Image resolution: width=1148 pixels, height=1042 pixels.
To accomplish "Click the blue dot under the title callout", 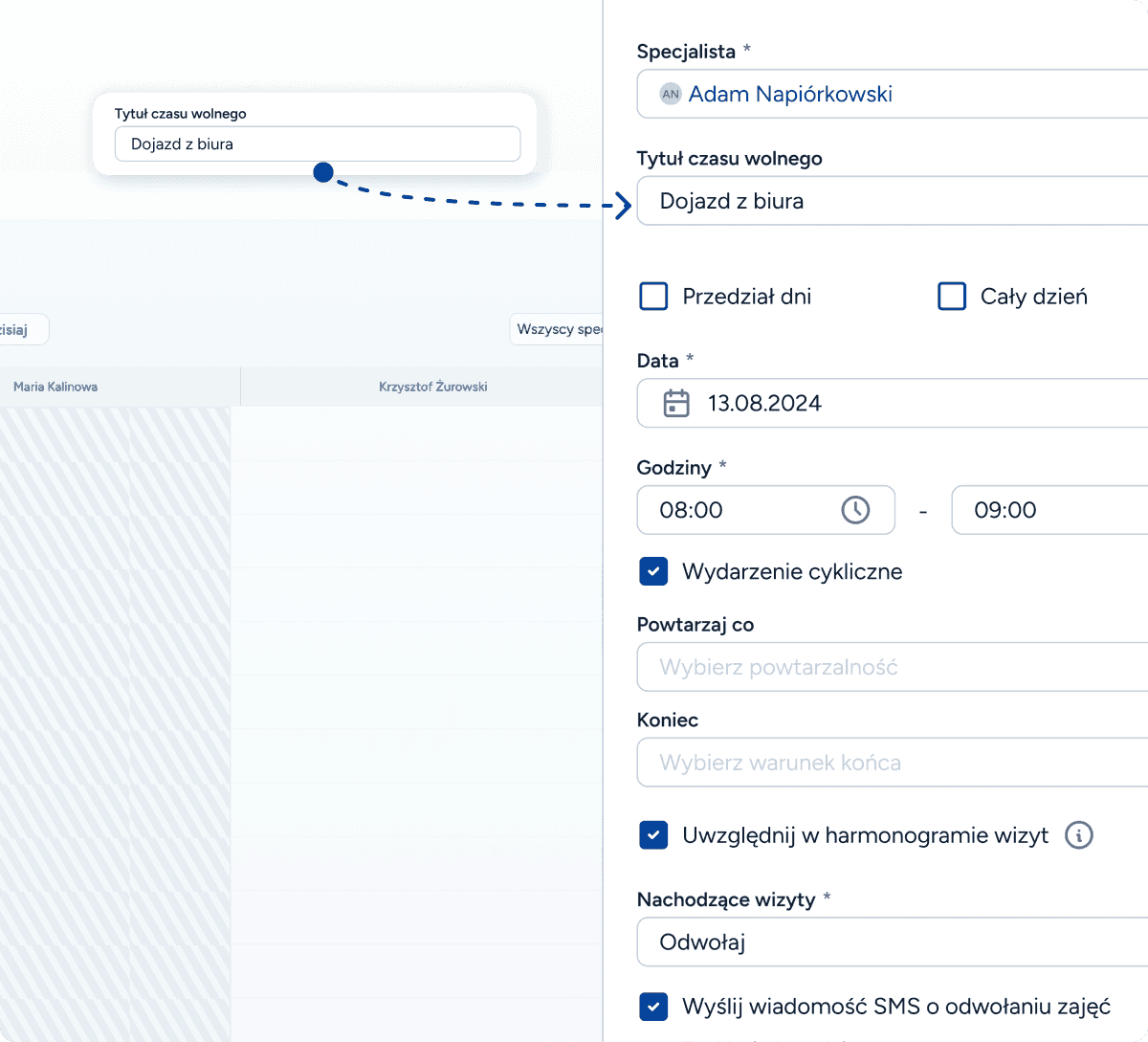I will (323, 172).
